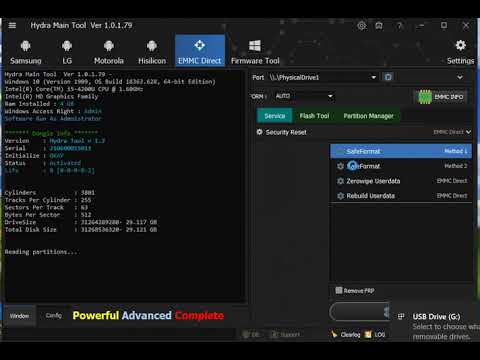The height and width of the screenshot is (360, 480).
Task: Select SafeFormat Method 1 option
Action: pyautogui.click(x=401, y=151)
